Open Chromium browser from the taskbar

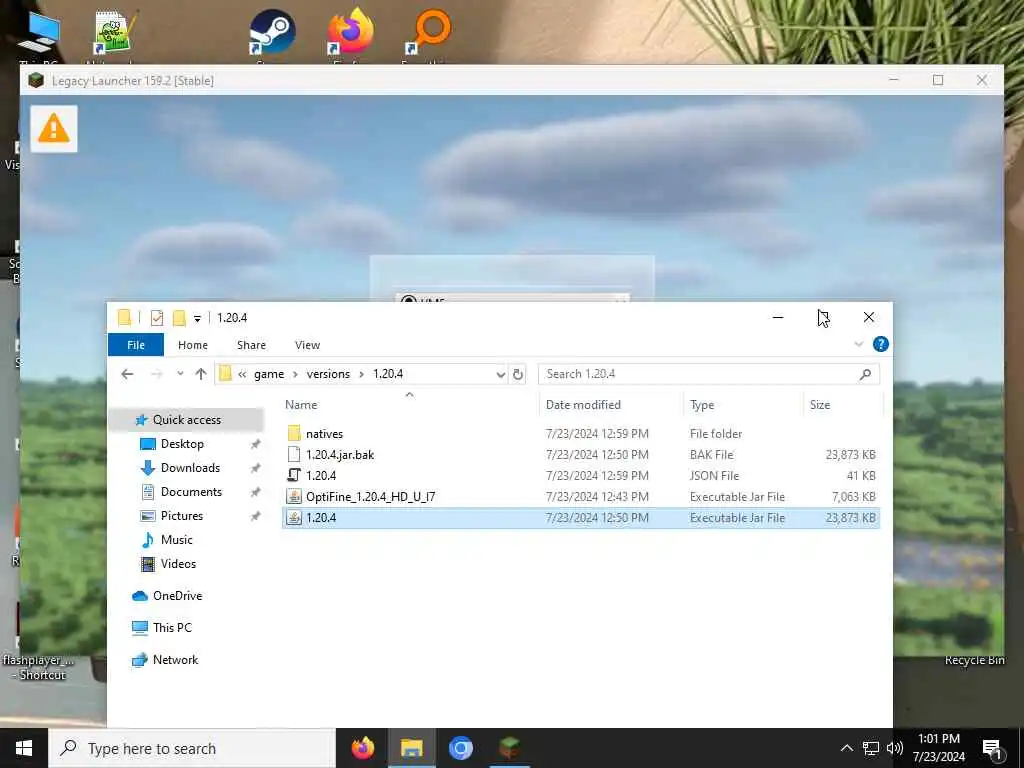(460, 748)
